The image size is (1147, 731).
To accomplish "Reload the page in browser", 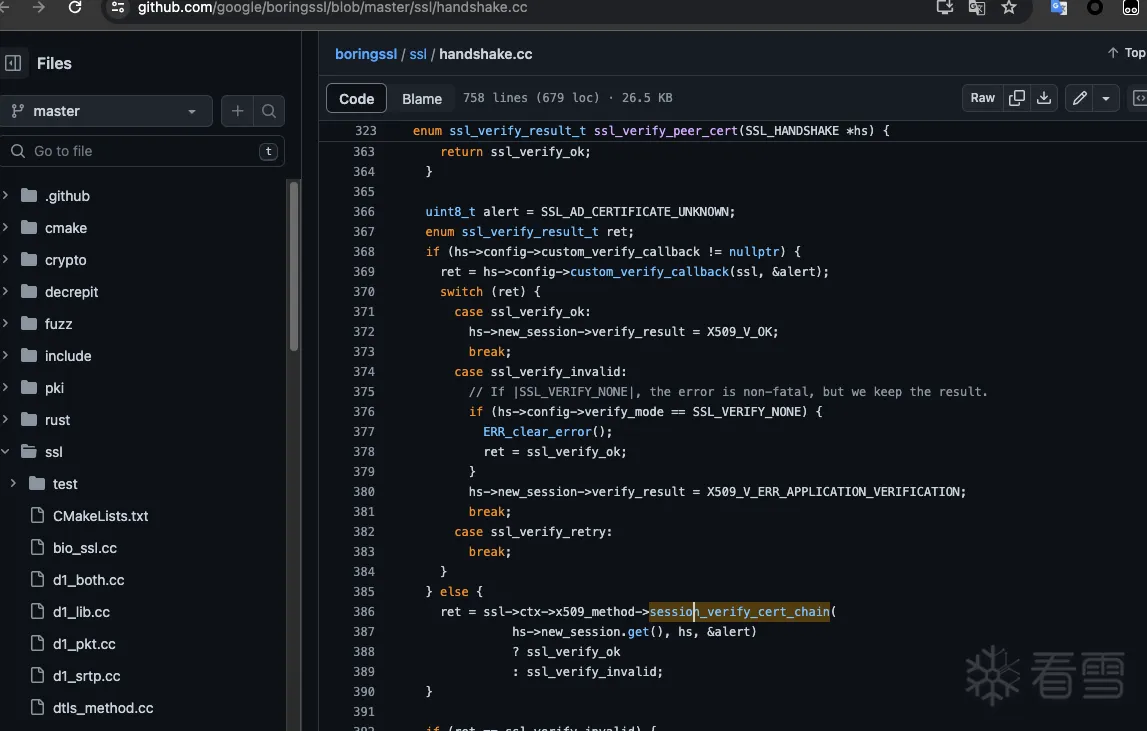I will click(x=75, y=8).
